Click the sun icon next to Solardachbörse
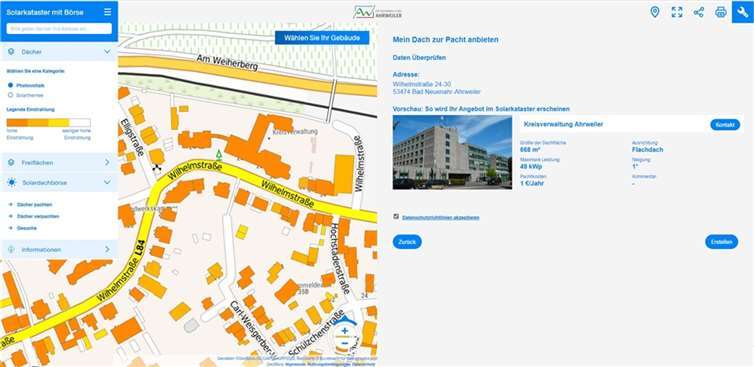Viewport: 754px width, 367px height. pos(12,183)
